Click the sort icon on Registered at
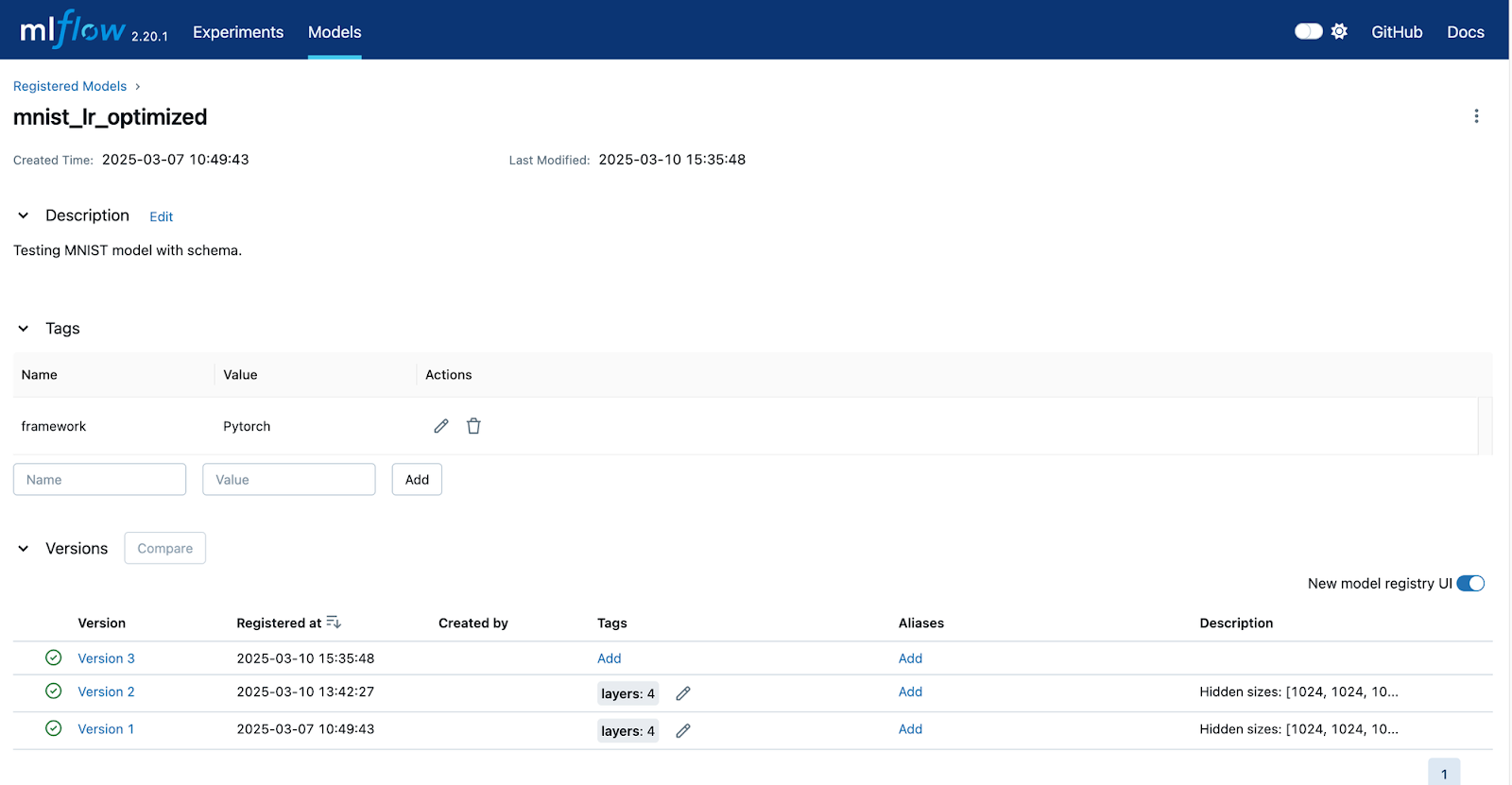Viewport: 1512px width, 785px height. (334, 623)
